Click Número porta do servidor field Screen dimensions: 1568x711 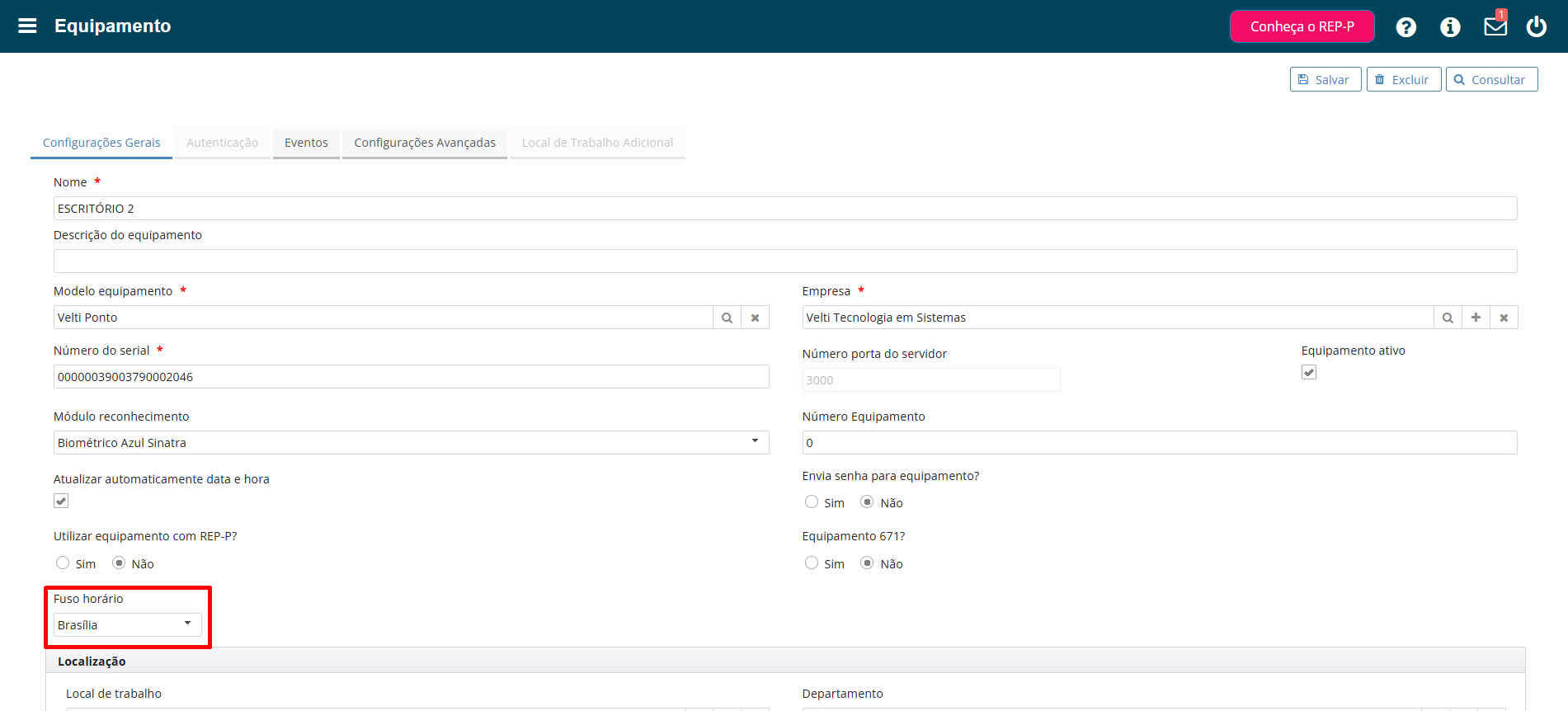[x=931, y=380]
